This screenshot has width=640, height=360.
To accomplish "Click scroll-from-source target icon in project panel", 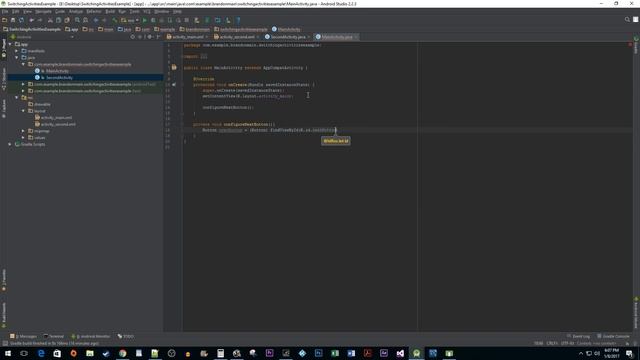I will pyautogui.click(x=133, y=37).
